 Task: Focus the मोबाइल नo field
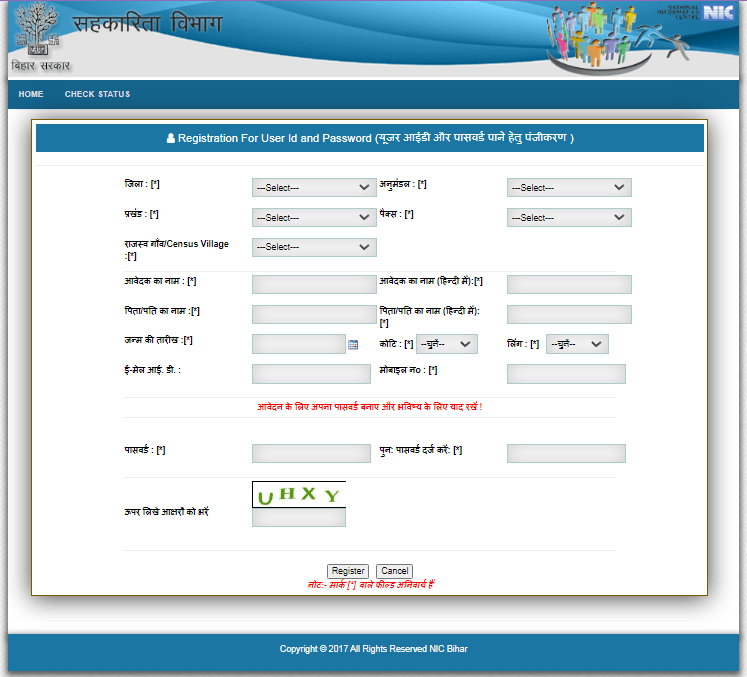566,374
